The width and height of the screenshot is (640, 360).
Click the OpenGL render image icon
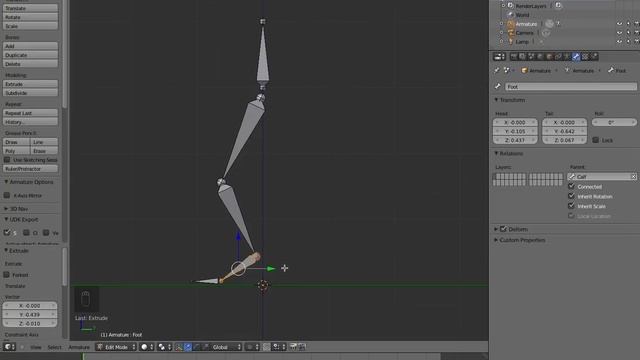pyautogui.click(x=293, y=347)
